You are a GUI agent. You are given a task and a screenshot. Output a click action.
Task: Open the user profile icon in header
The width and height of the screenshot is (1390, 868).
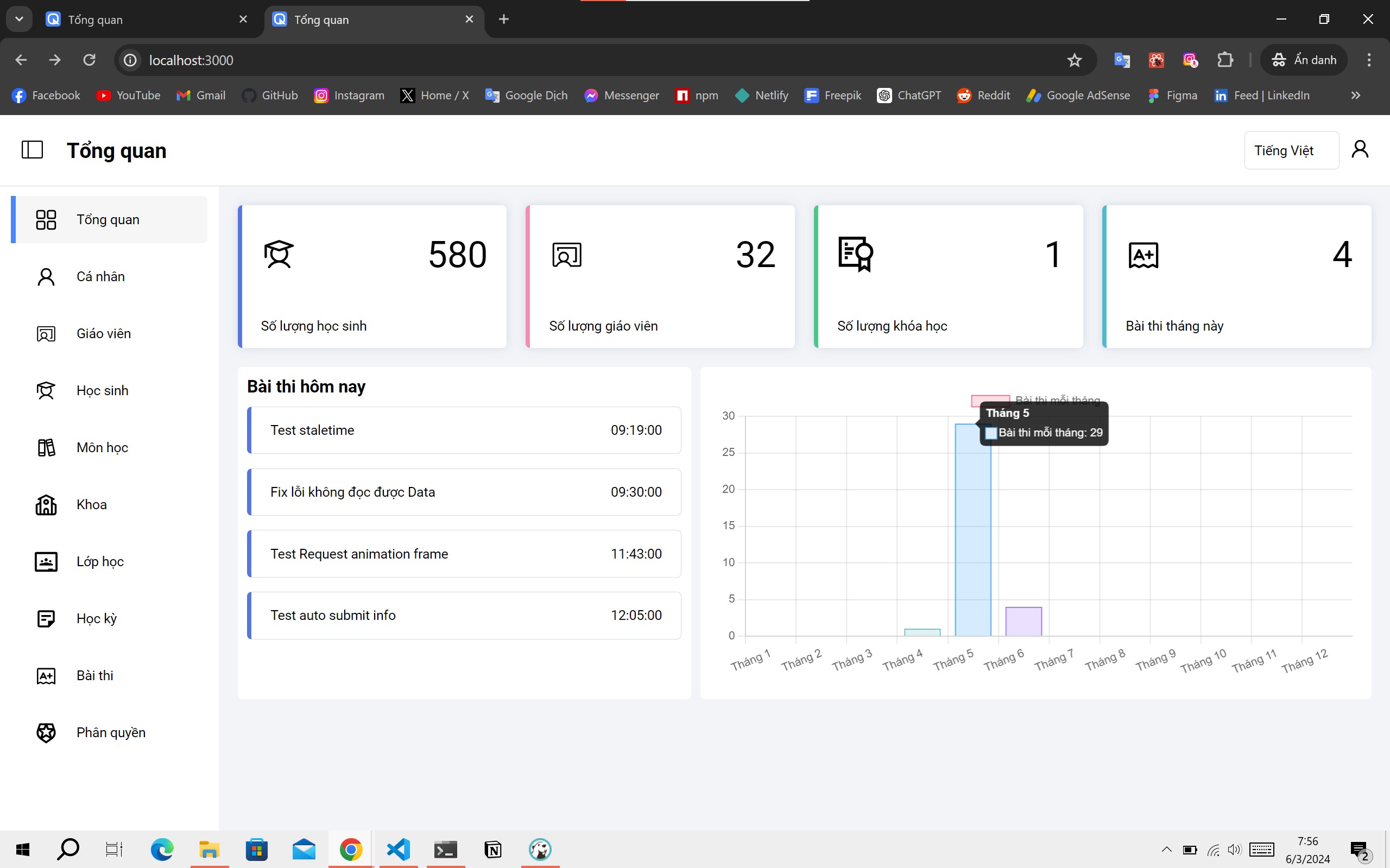[x=1360, y=149]
